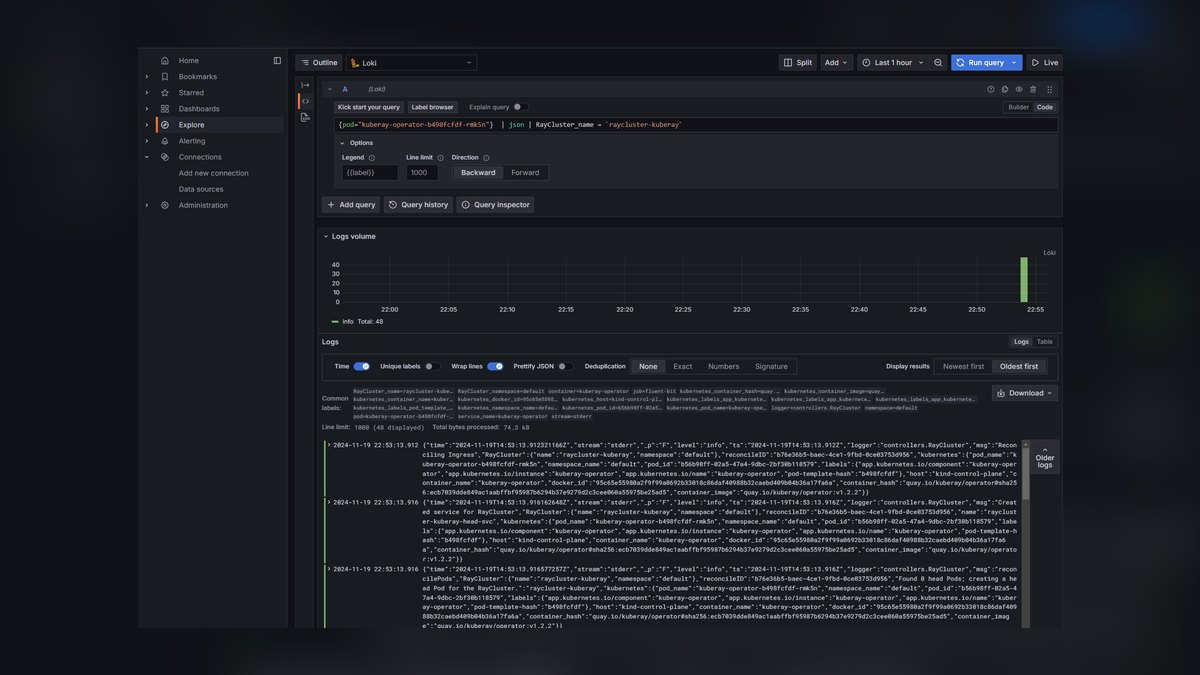Show Direction info icon
Screen dimensions: 1200x675
[x=486, y=158]
